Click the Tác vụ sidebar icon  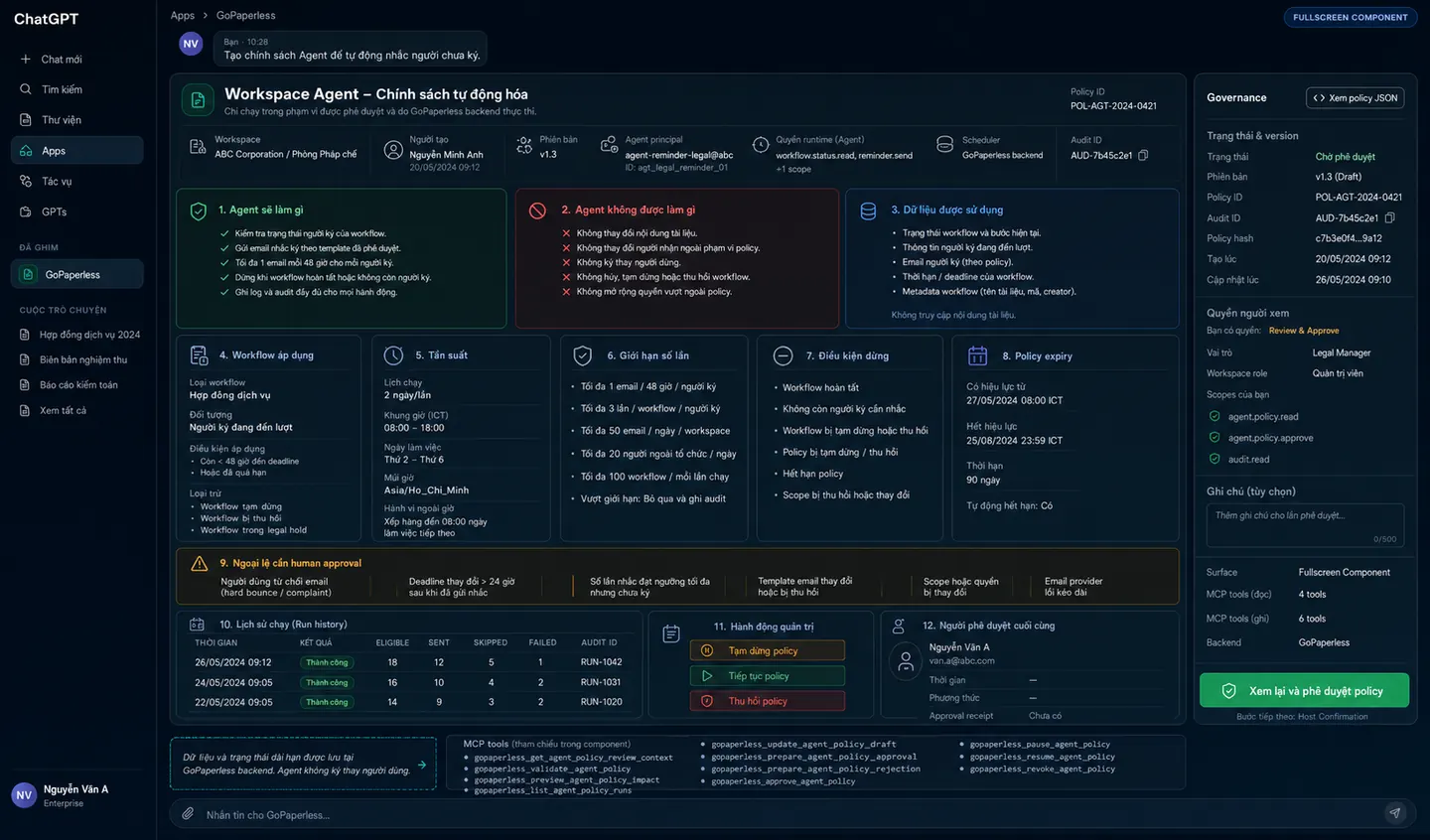click(x=26, y=182)
